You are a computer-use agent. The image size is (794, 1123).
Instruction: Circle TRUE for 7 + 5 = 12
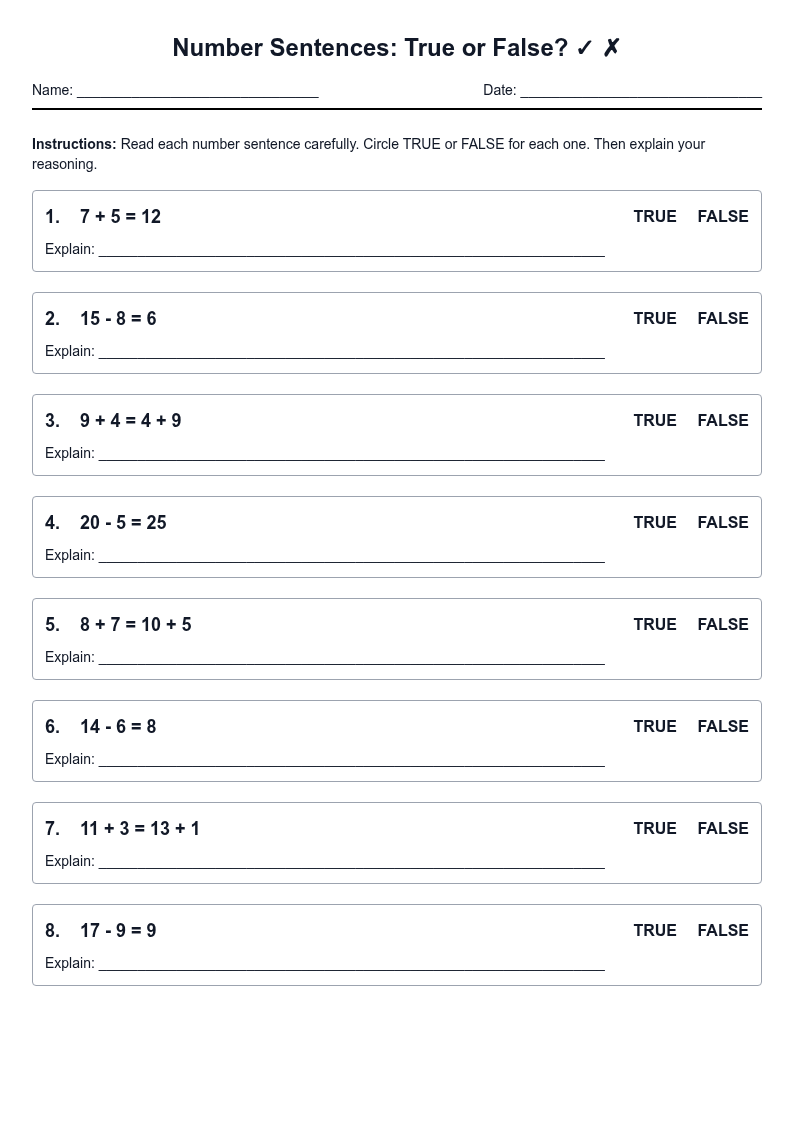[x=654, y=216]
